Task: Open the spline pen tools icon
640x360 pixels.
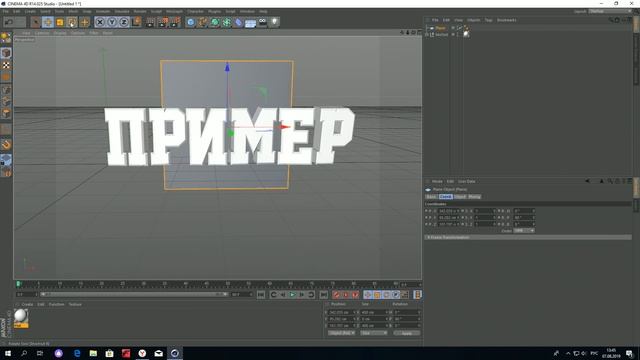Action: pyautogui.click(x=202, y=22)
